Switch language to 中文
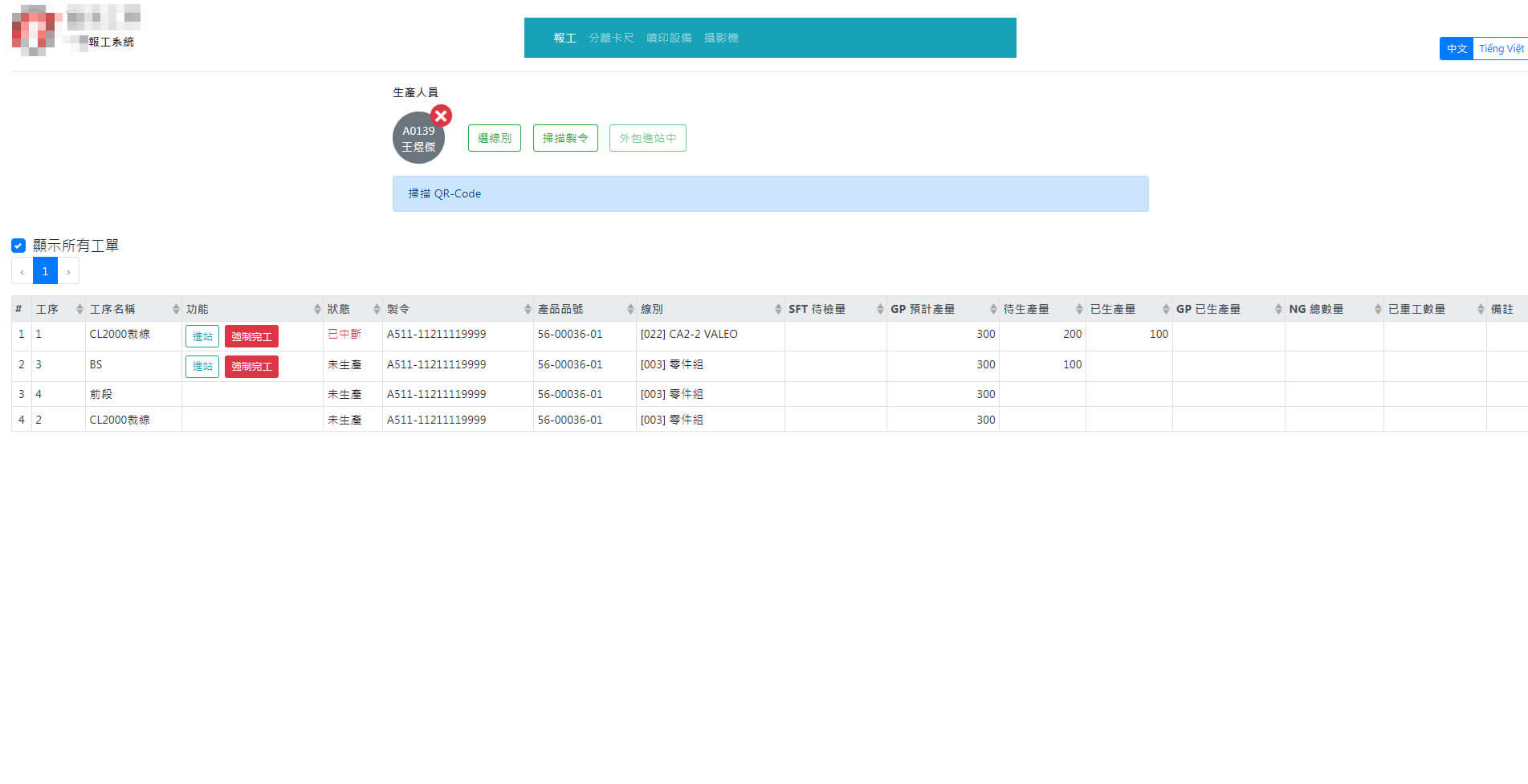Viewport: 1528px width, 784px height. click(x=1457, y=49)
